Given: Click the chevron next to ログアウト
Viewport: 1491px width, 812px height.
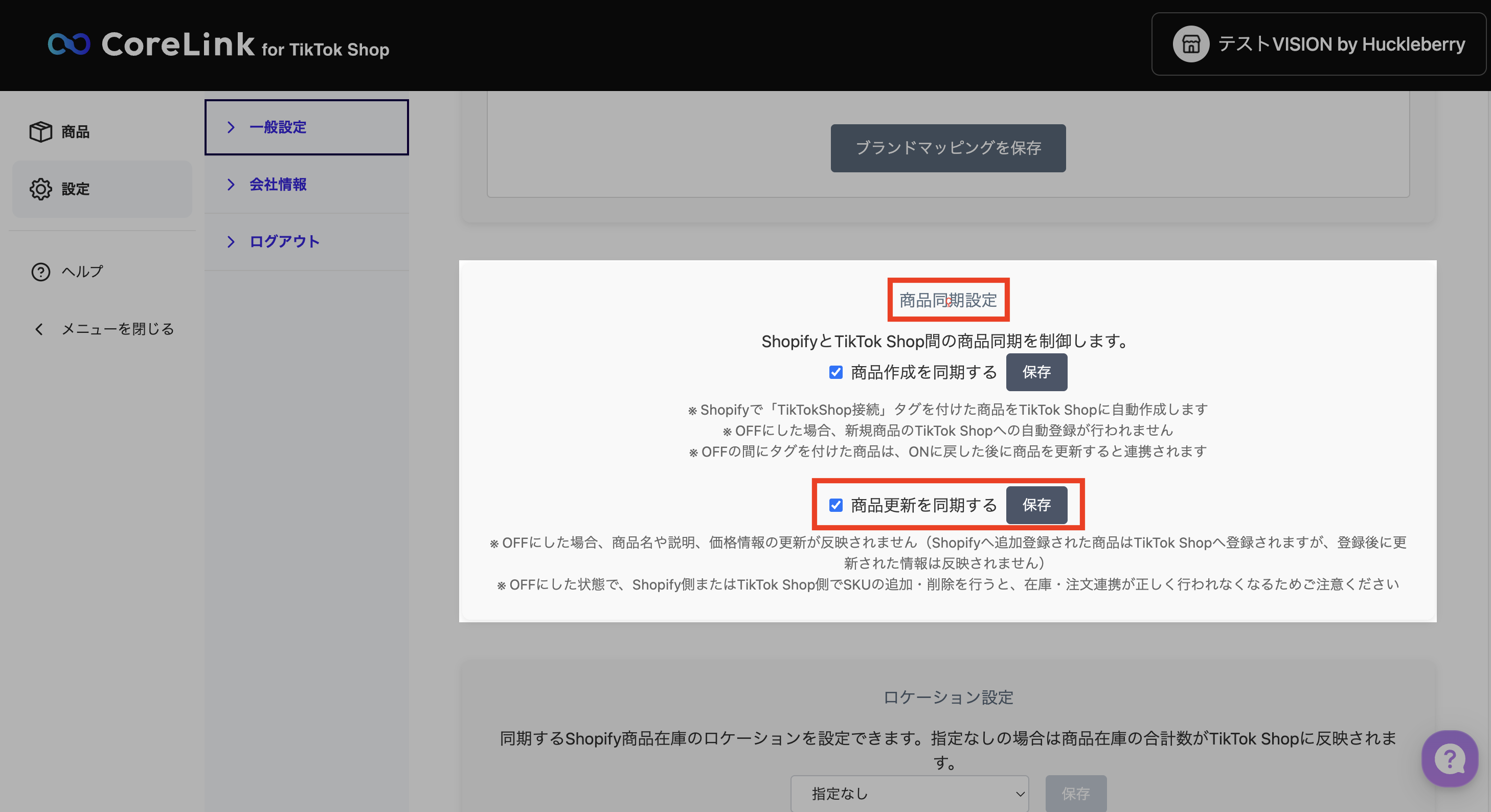Looking at the screenshot, I should pyautogui.click(x=231, y=242).
